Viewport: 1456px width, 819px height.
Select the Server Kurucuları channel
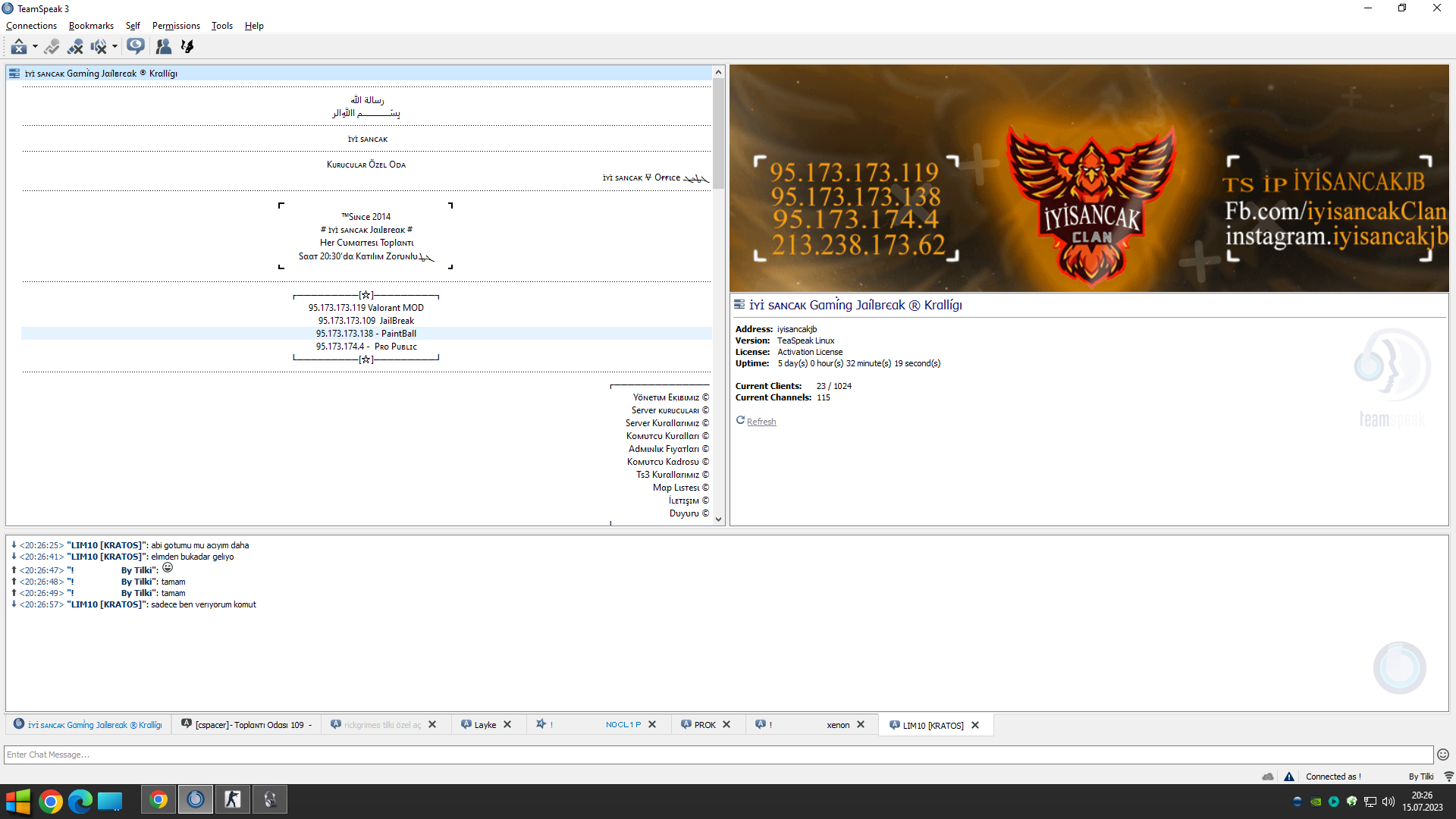[x=366, y=410]
